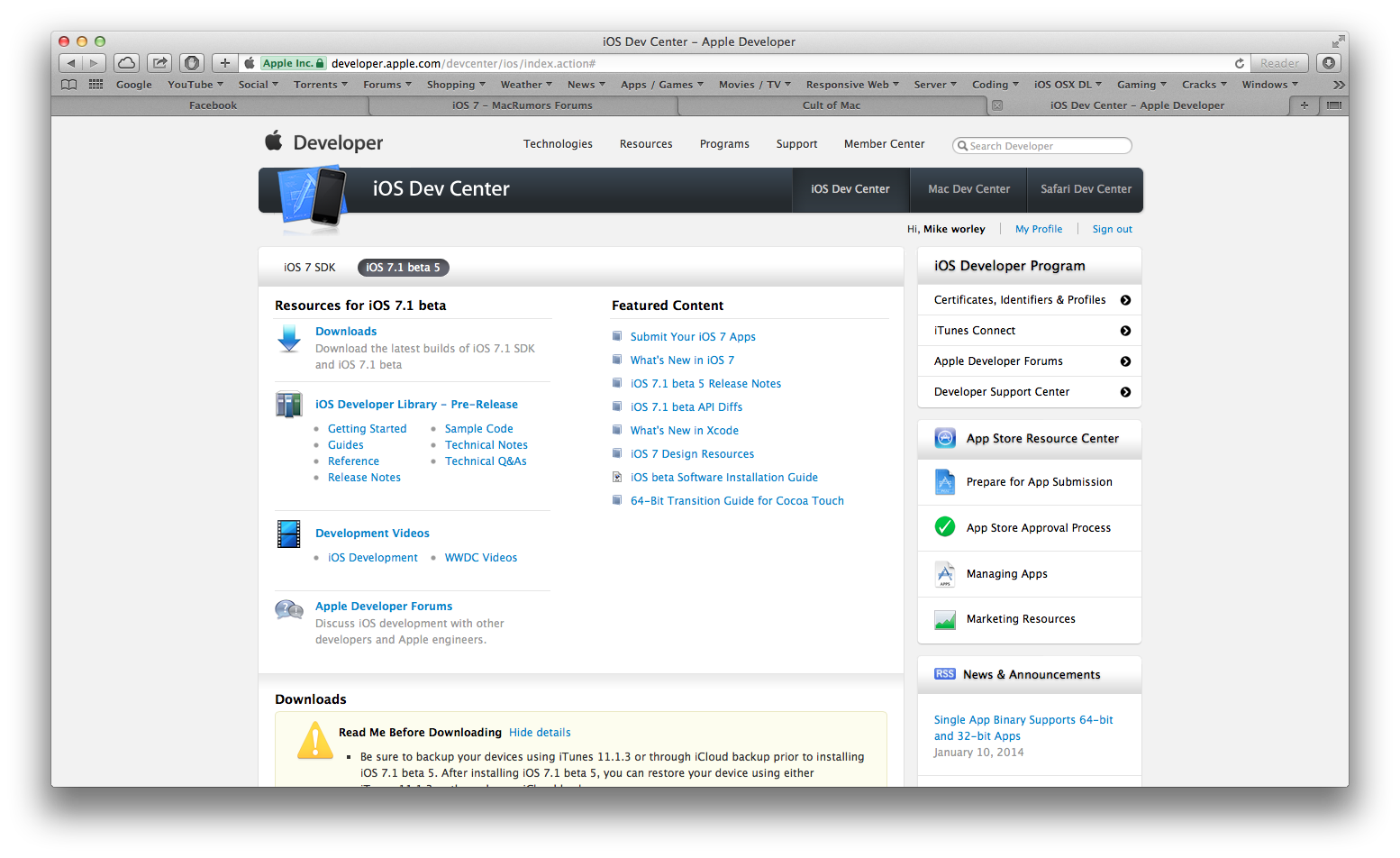Click the App Store Resource Center icon
The height and width of the screenshot is (858, 1400).
[944, 438]
